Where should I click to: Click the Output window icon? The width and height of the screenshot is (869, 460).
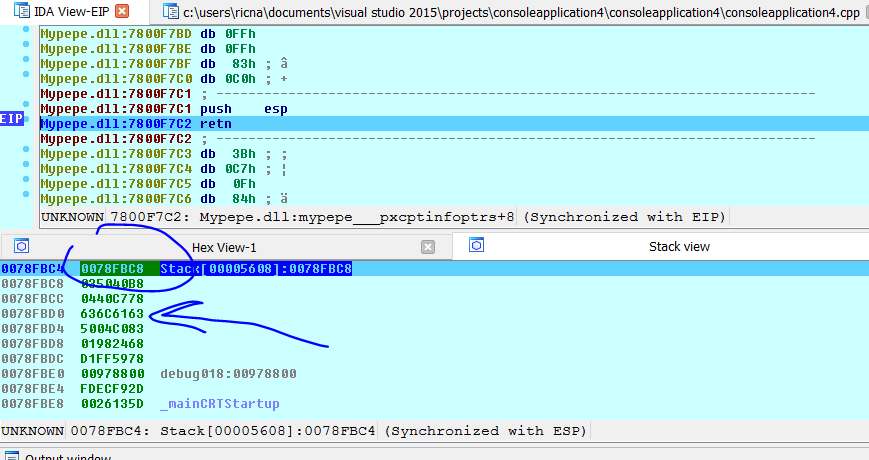tap(12, 456)
